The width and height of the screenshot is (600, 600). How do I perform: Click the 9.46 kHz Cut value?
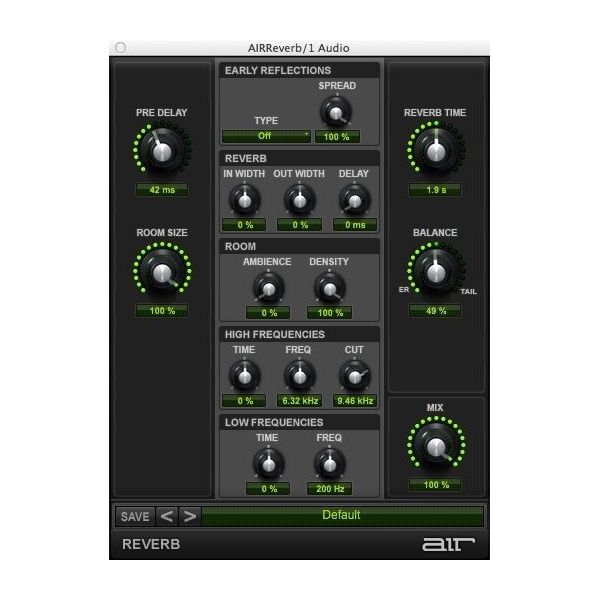355,401
